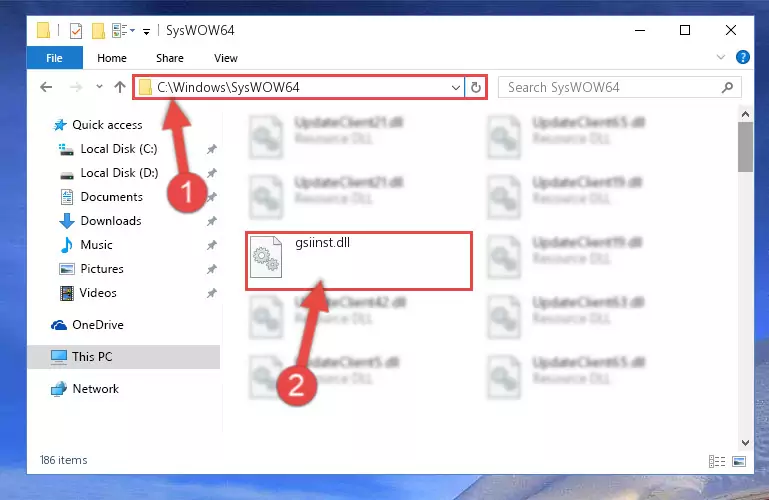Open the File ribbon tab
Viewport: 769px width, 500px height.
pos(54,58)
